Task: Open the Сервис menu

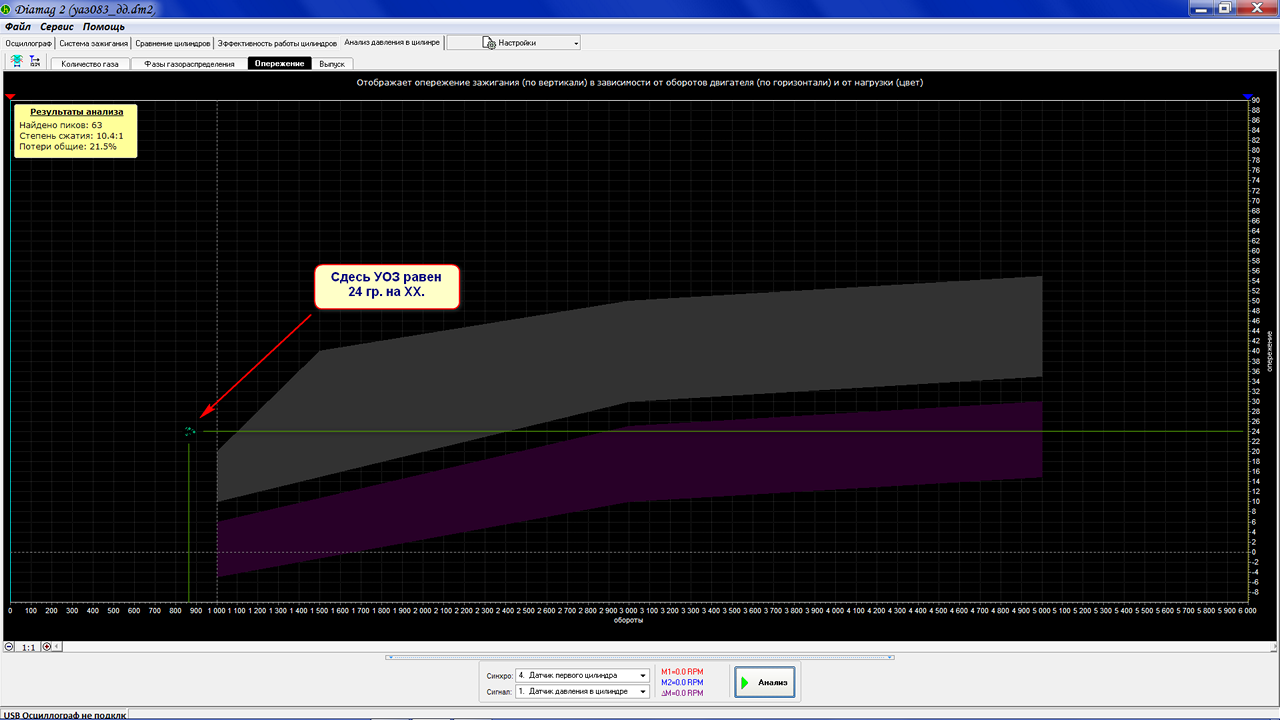Action: [x=57, y=26]
